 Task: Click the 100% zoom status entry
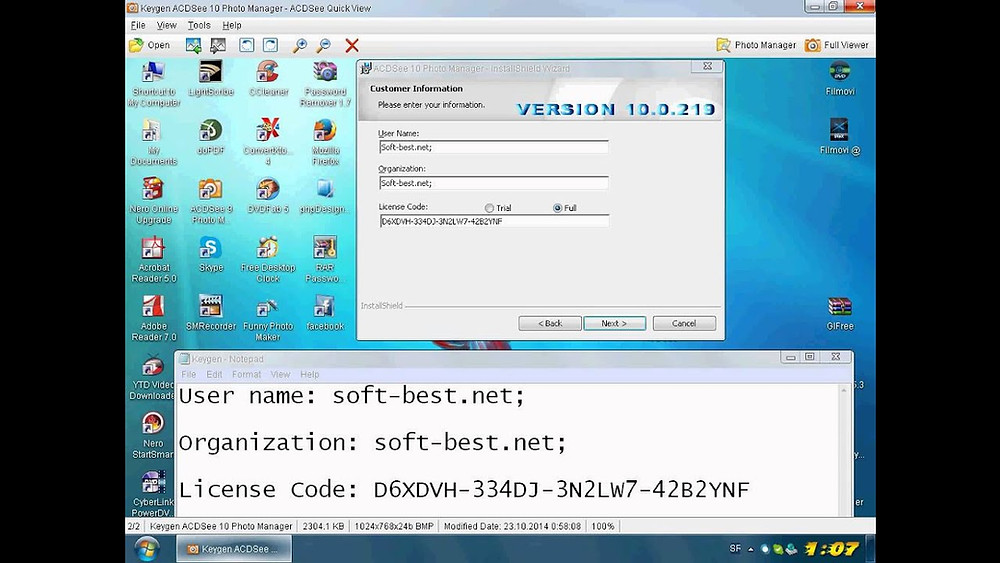click(x=603, y=527)
